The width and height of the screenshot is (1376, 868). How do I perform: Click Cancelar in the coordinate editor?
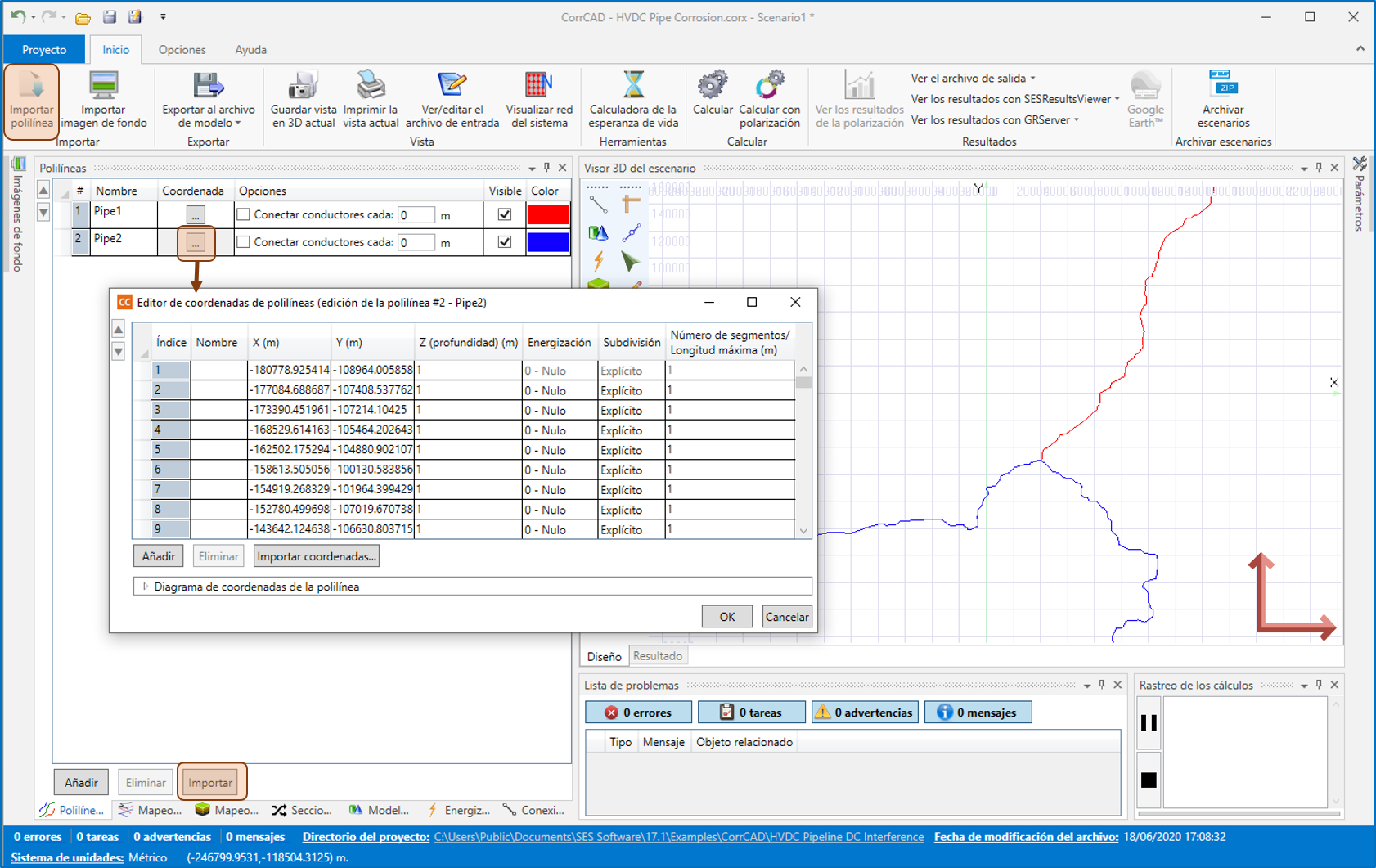click(x=786, y=617)
